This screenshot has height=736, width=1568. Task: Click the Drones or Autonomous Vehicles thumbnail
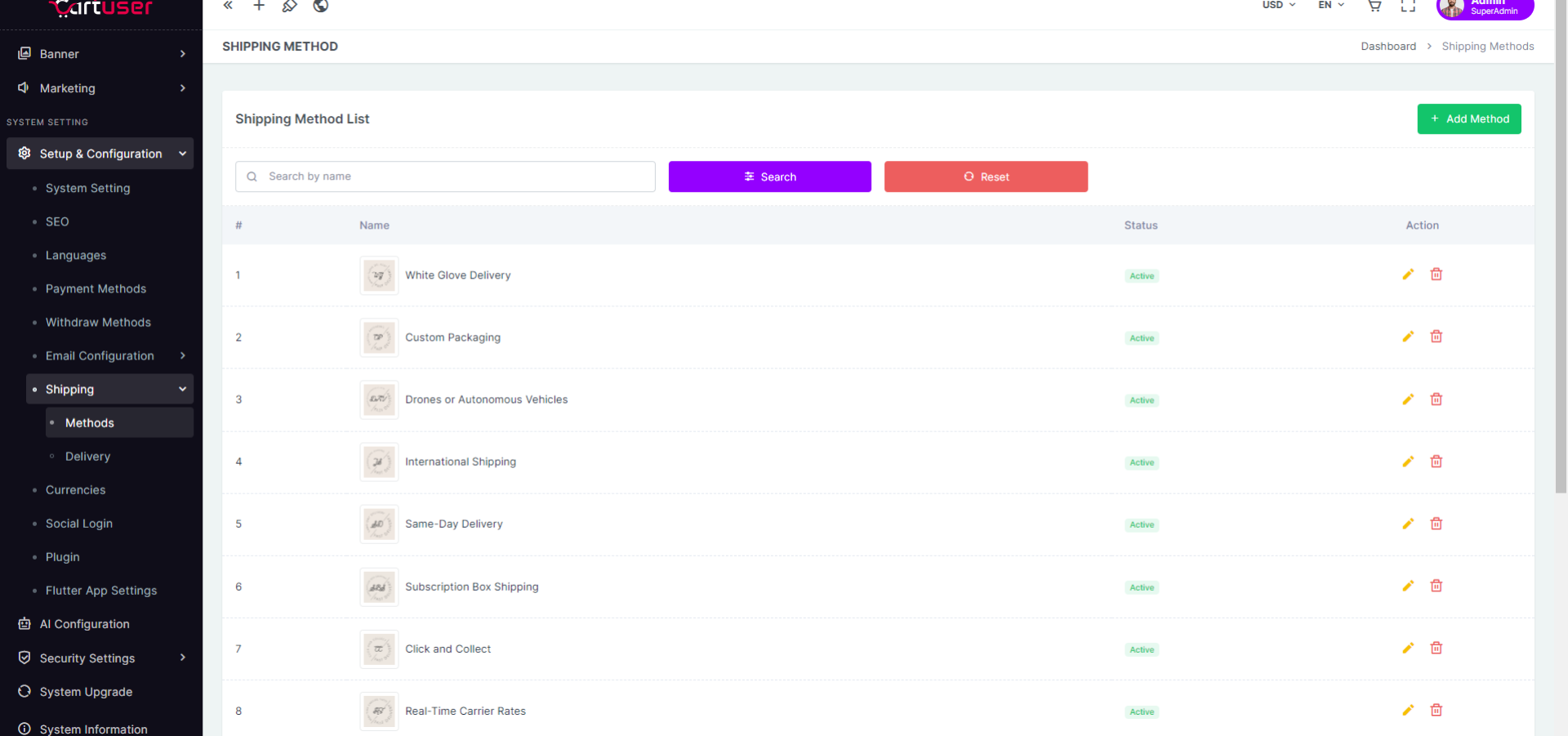[379, 399]
